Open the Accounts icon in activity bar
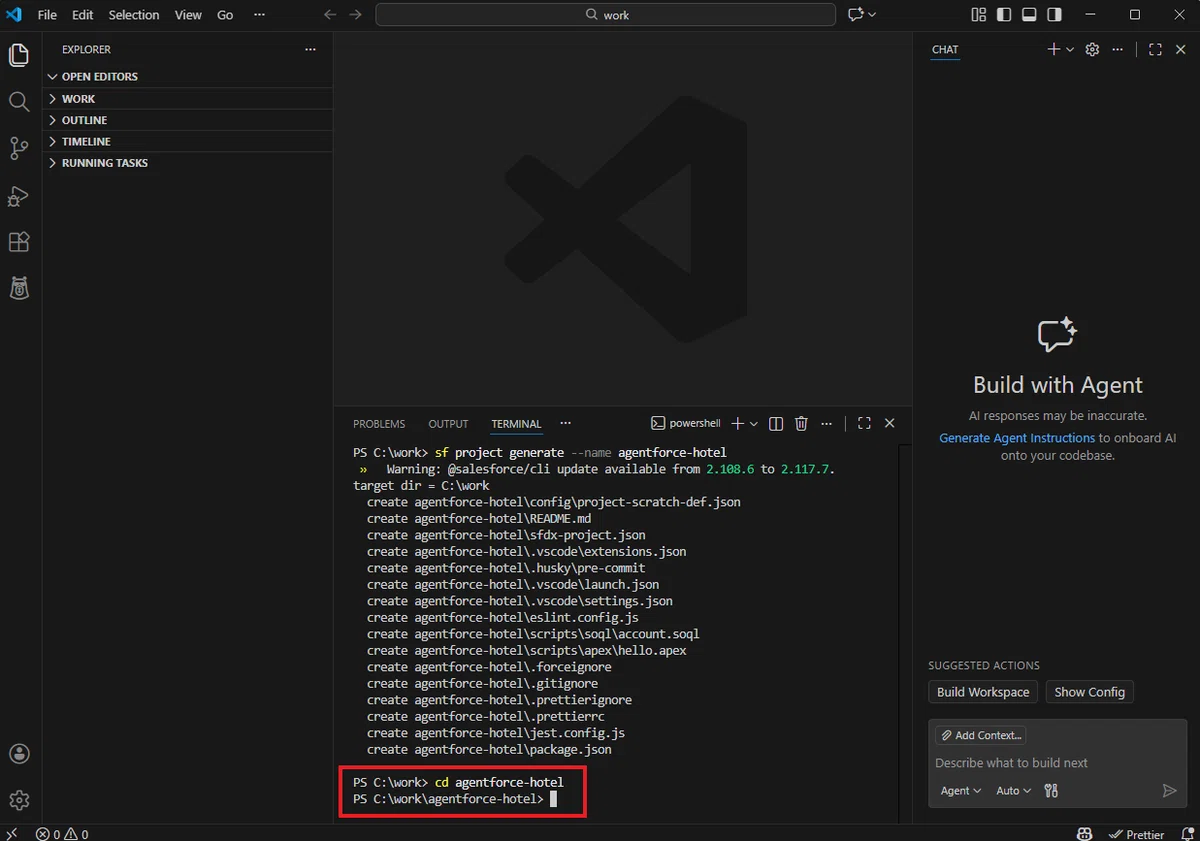This screenshot has height=841, width=1200. (19, 754)
